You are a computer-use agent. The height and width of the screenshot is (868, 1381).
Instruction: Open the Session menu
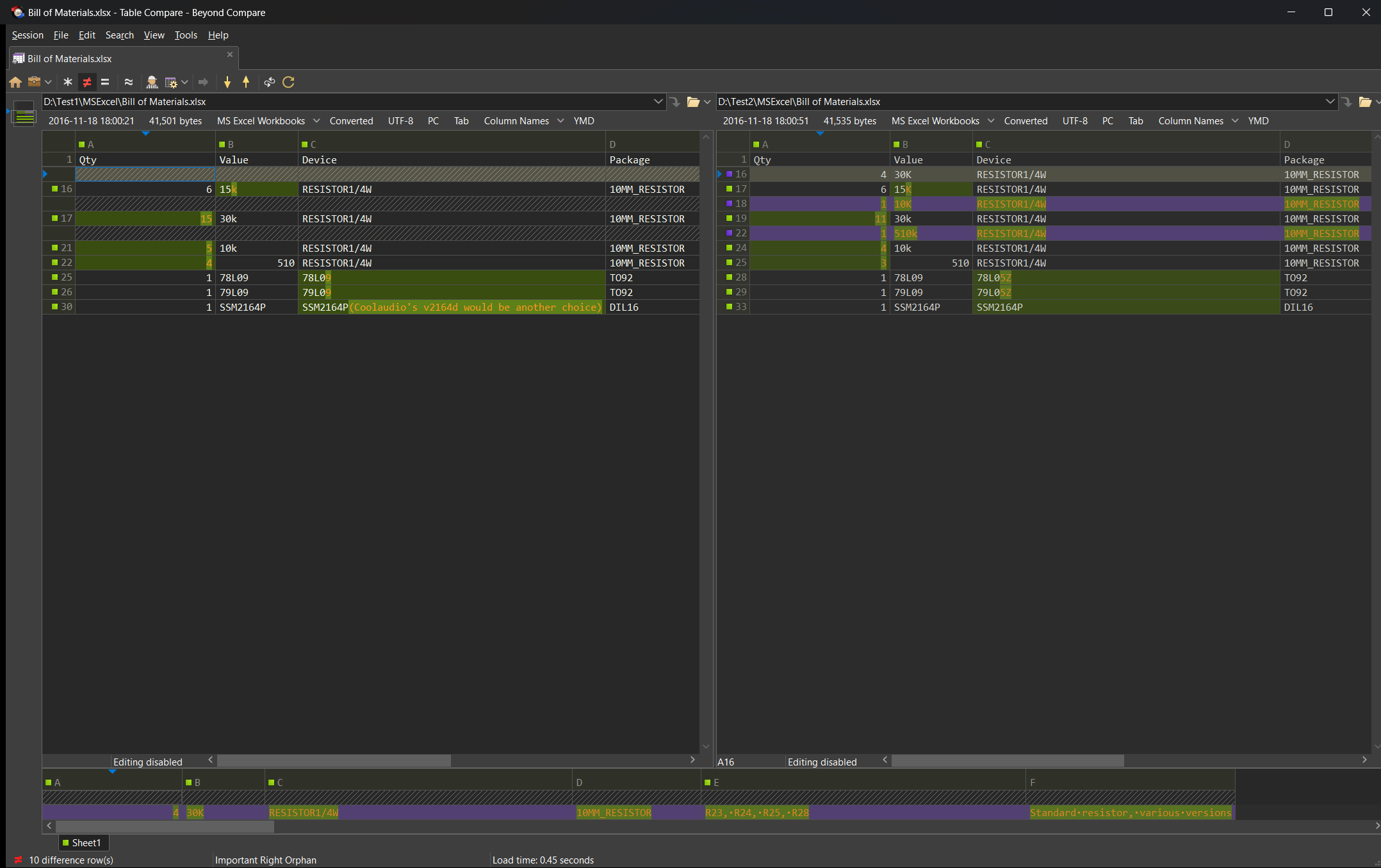(28, 35)
